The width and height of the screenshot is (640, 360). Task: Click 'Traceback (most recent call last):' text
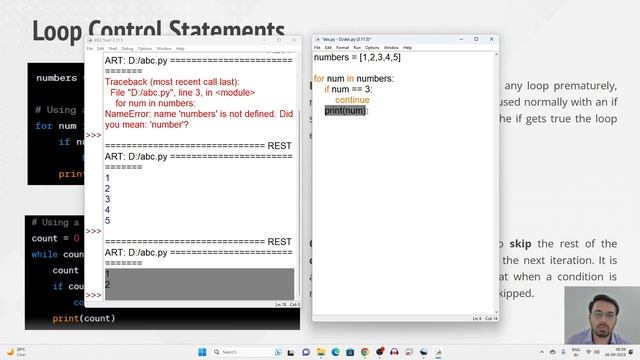click(172, 82)
